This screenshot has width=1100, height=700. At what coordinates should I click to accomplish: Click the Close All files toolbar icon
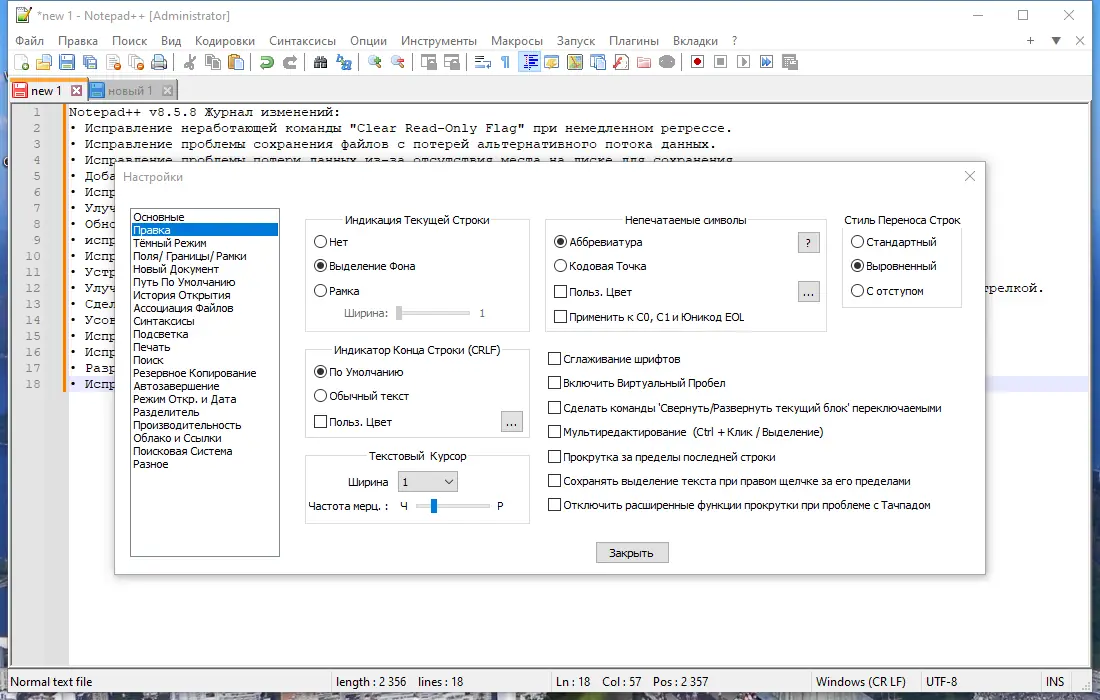[137, 62]
